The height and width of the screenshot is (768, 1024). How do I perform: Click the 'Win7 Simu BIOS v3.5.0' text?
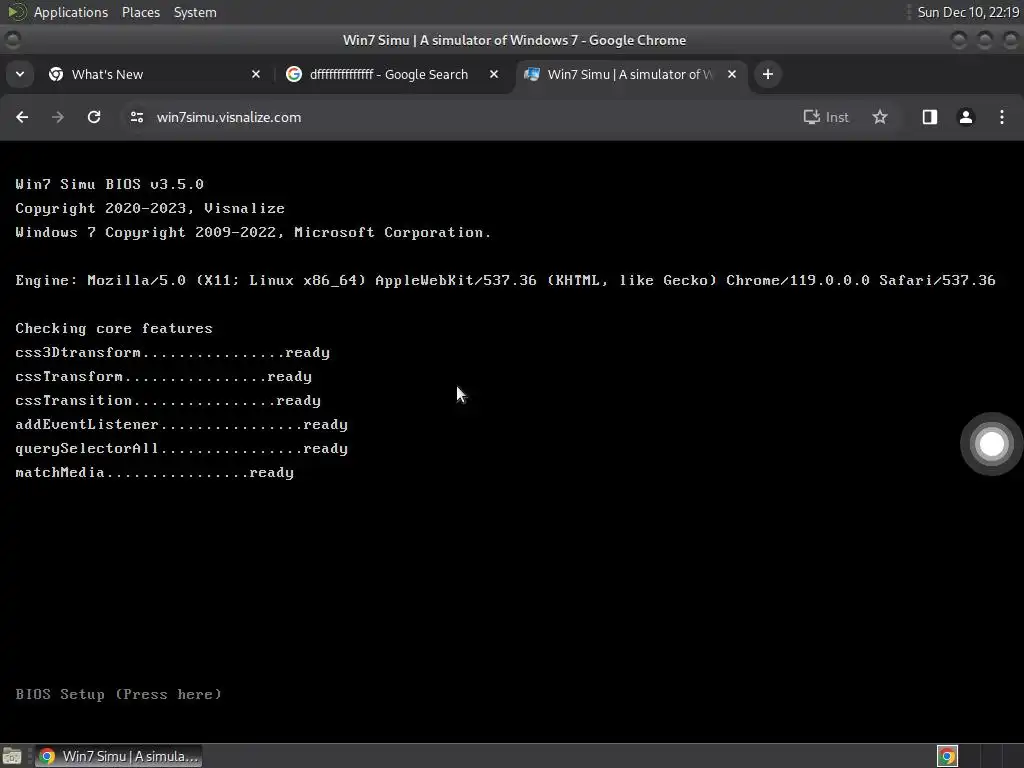pyautogui.click(x=110, y=184)
